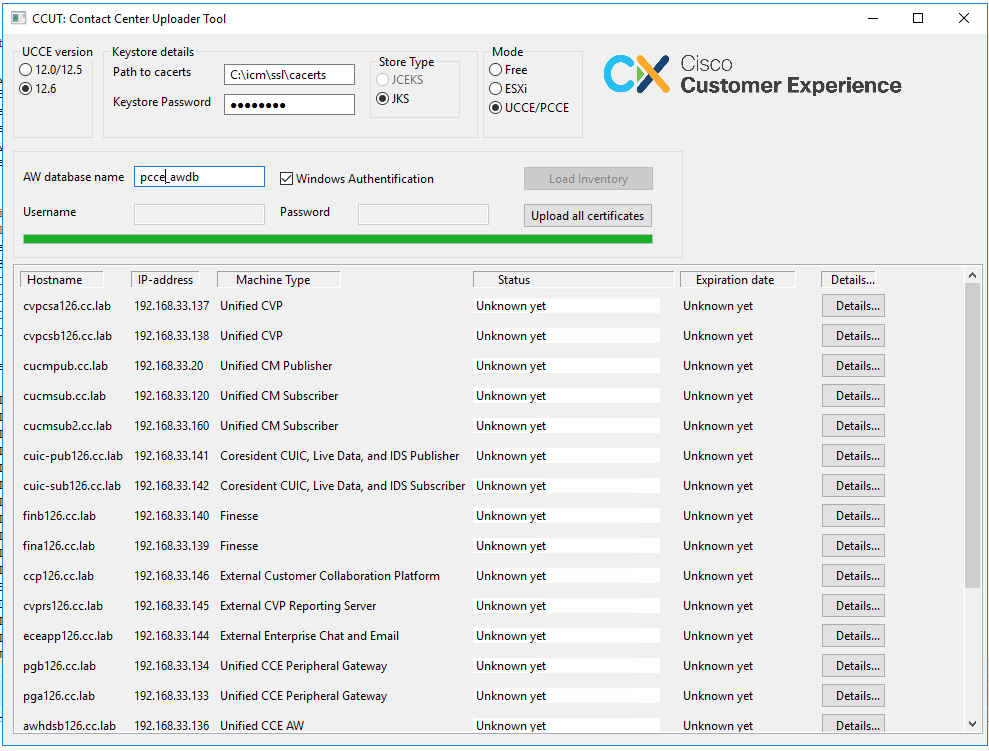
Task: Click the Details... column header
Action: pos(849,280)
